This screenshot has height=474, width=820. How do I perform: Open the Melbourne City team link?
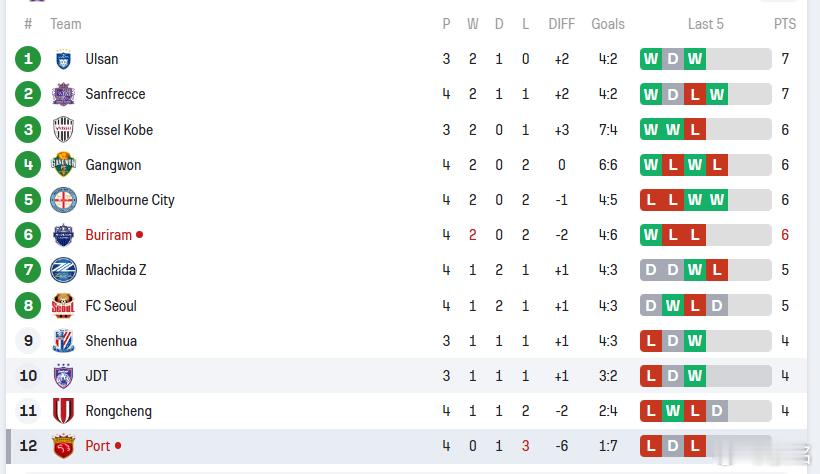(x=130, y=200)
